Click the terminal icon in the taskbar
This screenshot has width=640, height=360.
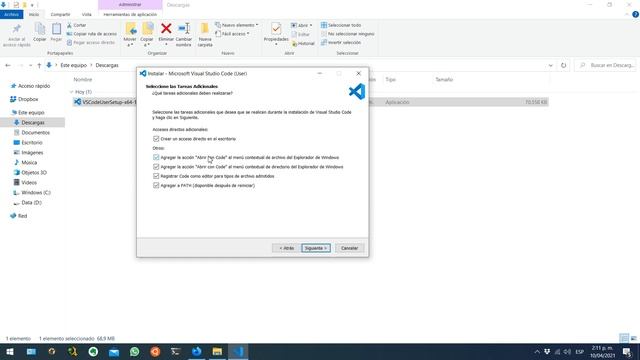[176, 351]
